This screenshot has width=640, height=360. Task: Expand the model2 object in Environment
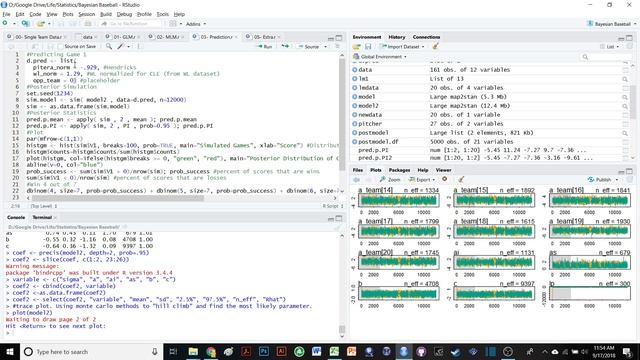355,106
